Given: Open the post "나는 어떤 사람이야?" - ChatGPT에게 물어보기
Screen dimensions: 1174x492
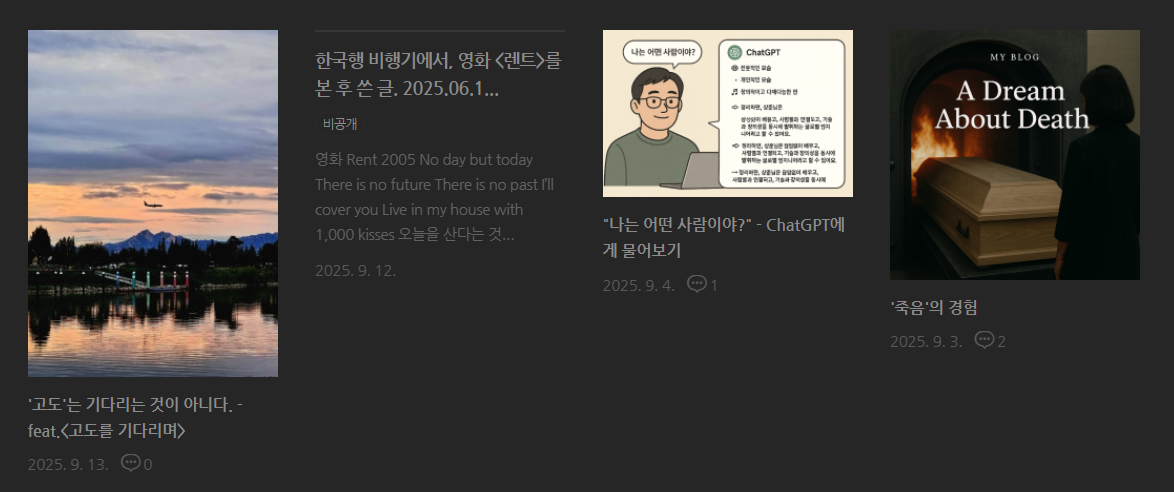Looking at the screenshot, I should click(724, 237).
